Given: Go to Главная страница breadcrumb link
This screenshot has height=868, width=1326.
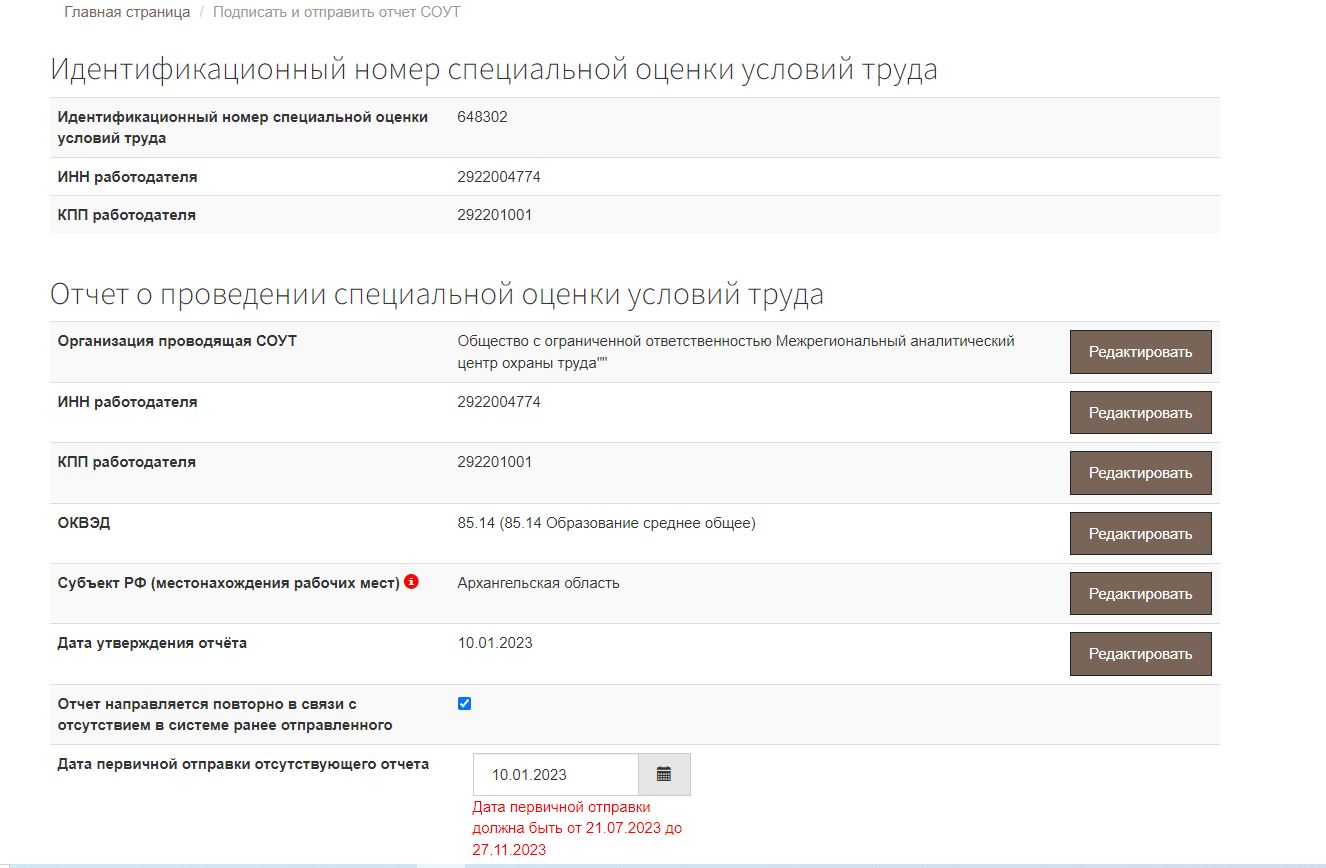Looking at the screenshot, I should [127, 12].
